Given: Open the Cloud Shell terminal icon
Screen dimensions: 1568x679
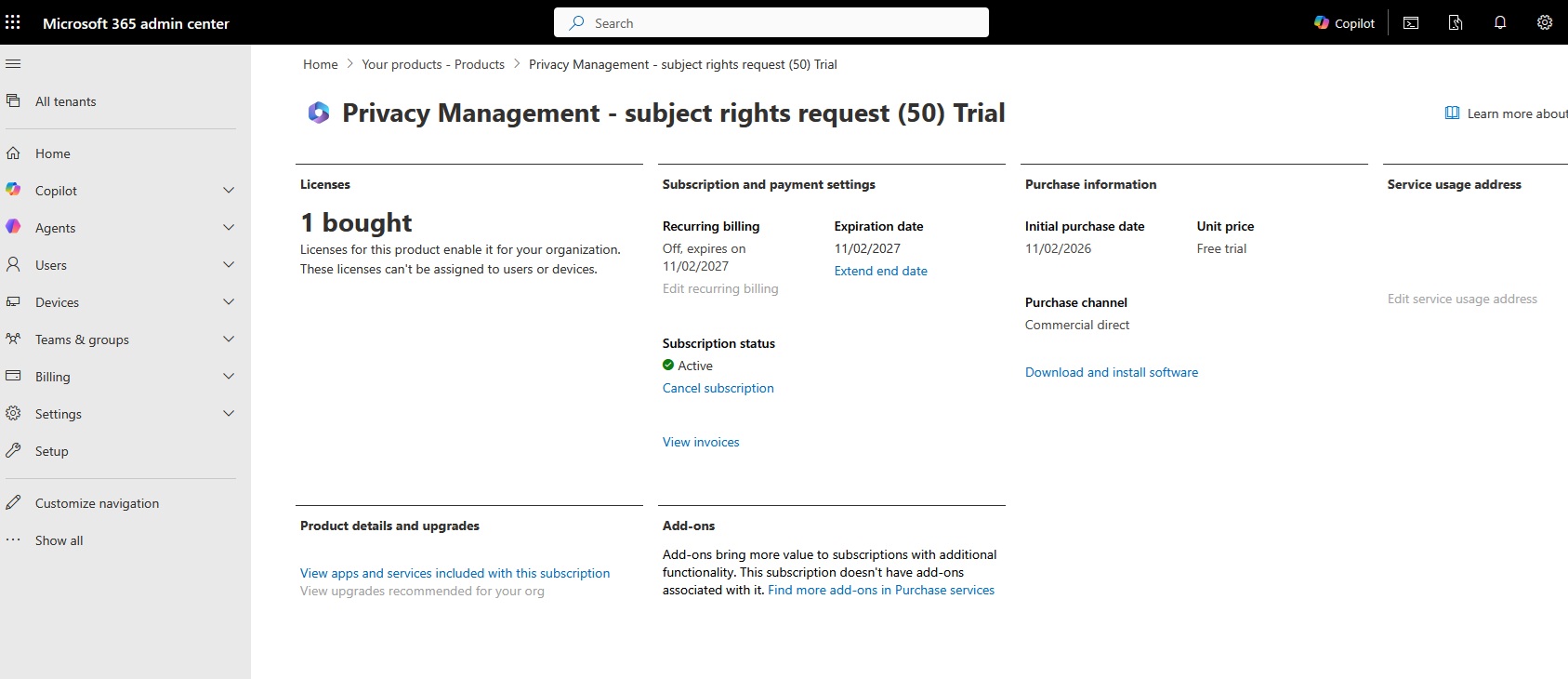Looking at the screenshot, I should [x=1411, y=23].
